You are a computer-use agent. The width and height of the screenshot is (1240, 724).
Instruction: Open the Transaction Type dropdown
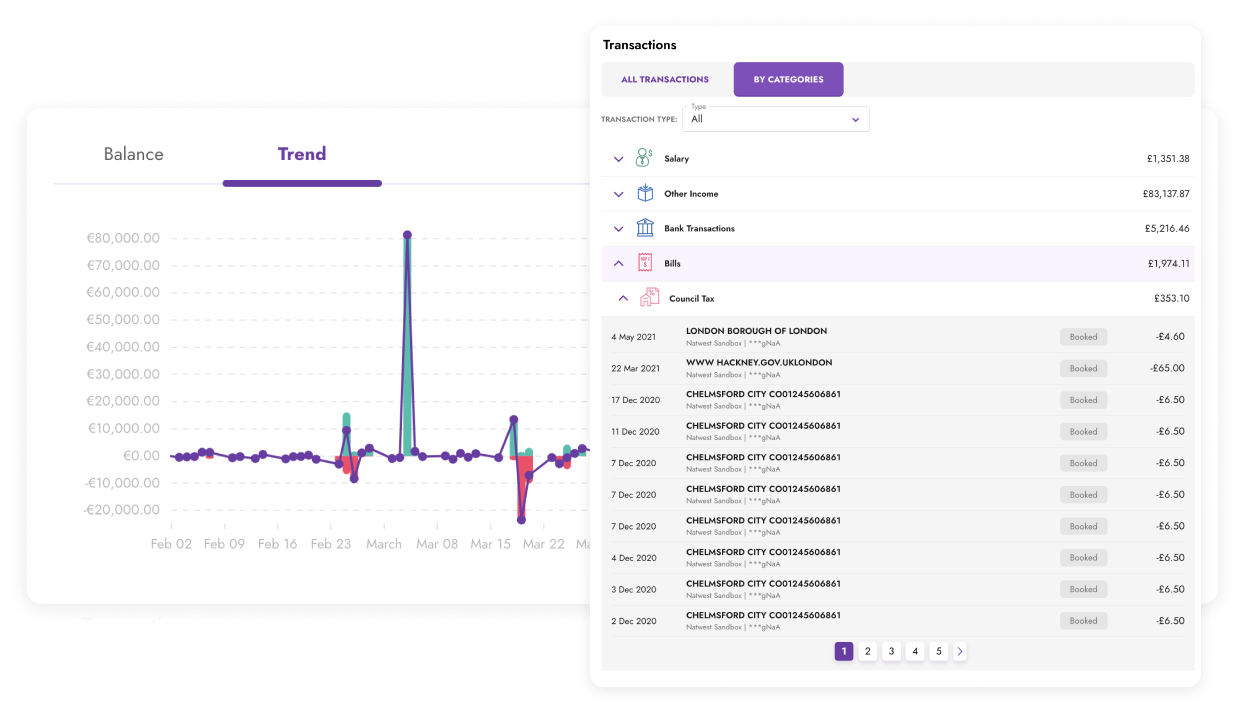(775, 119)
